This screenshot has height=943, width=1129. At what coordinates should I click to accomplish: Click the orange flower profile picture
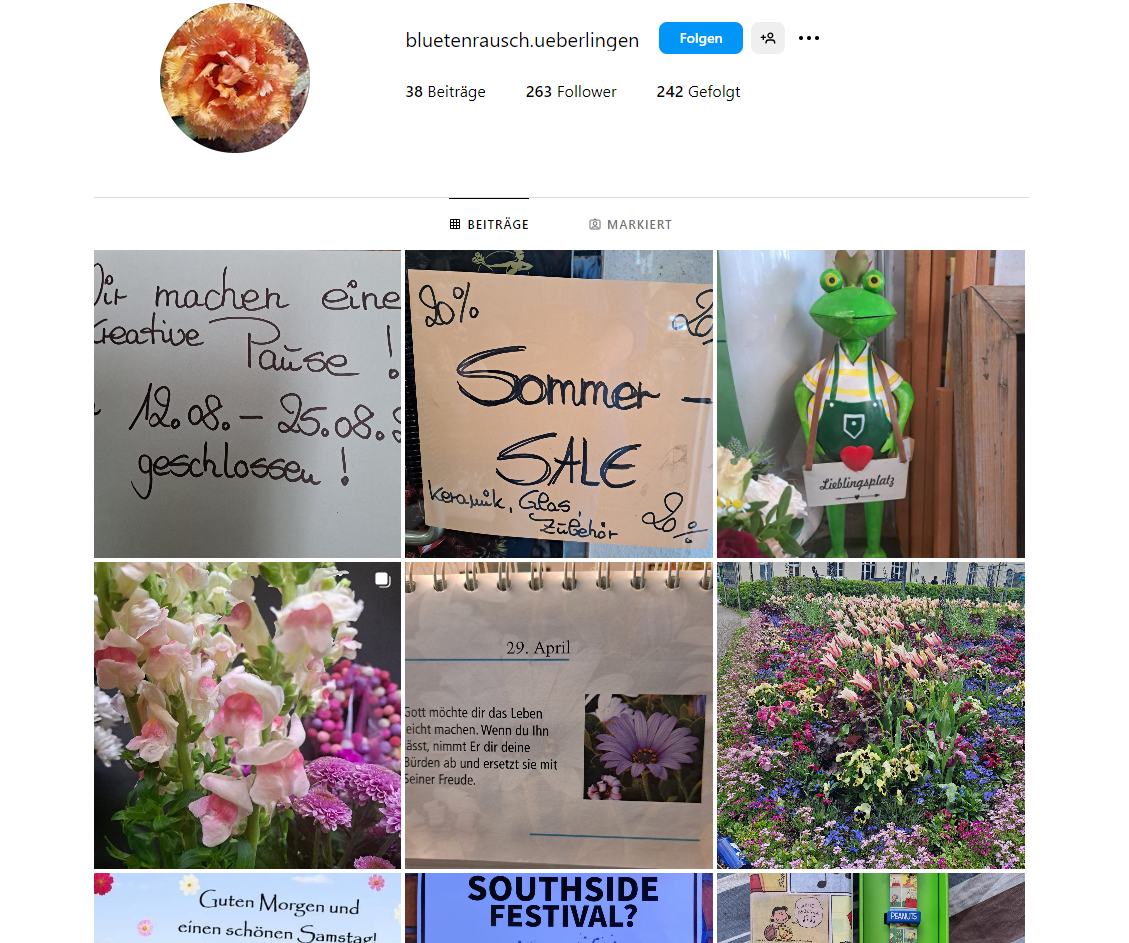coord(235,78)
